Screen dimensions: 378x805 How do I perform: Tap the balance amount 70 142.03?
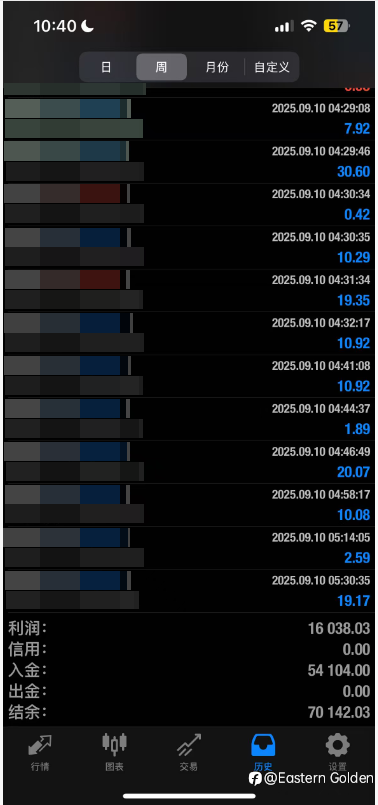coord(339,713)
